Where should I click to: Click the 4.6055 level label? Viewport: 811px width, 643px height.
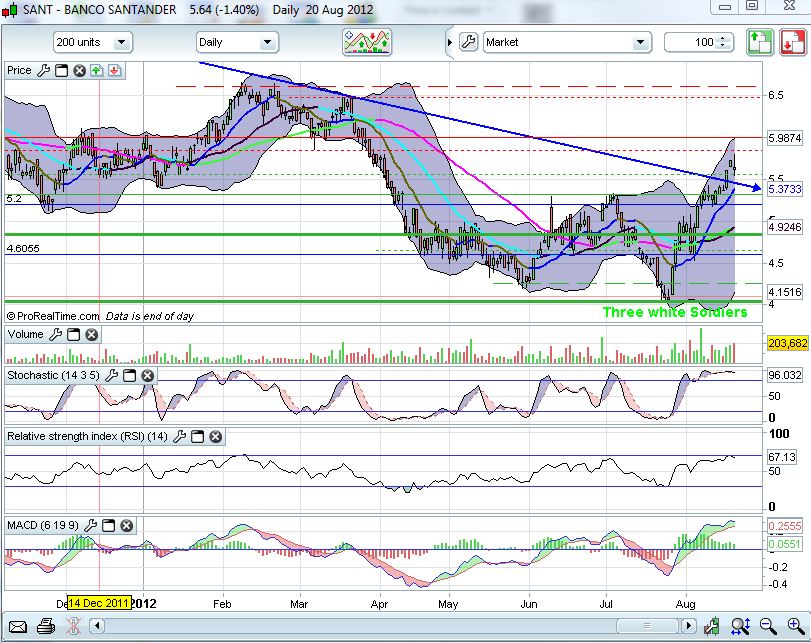click(23, 249)
